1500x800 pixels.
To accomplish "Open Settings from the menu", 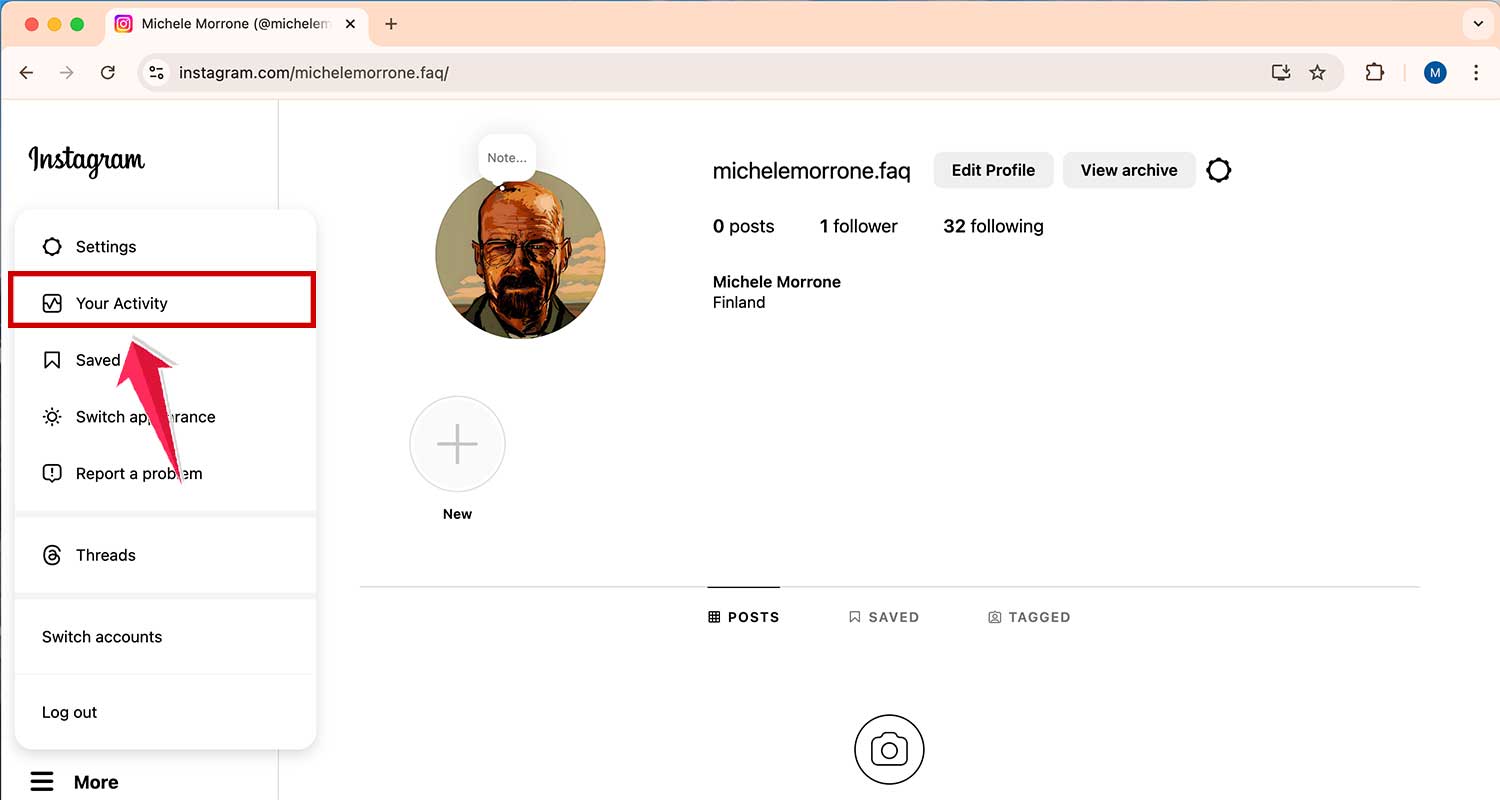I will click(105, 246).
